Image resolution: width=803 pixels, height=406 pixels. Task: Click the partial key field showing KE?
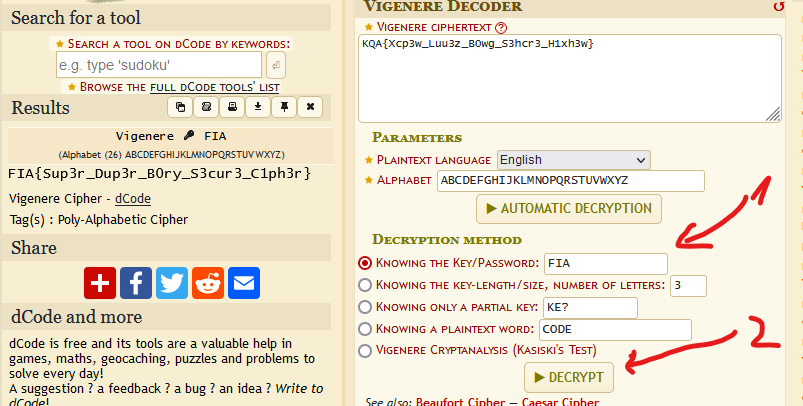590,308
